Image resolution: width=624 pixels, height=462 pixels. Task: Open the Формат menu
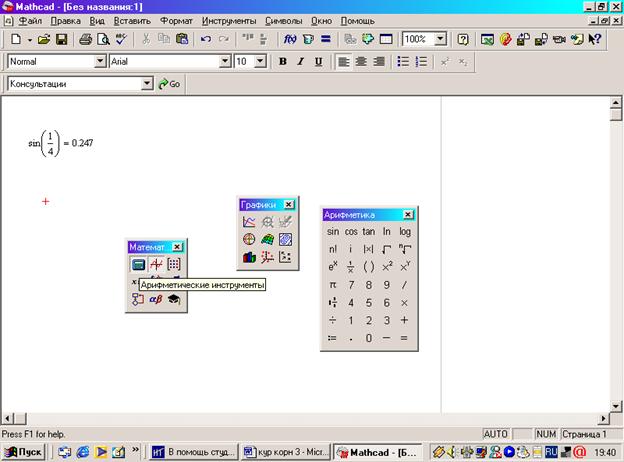(x=176, y=20)
